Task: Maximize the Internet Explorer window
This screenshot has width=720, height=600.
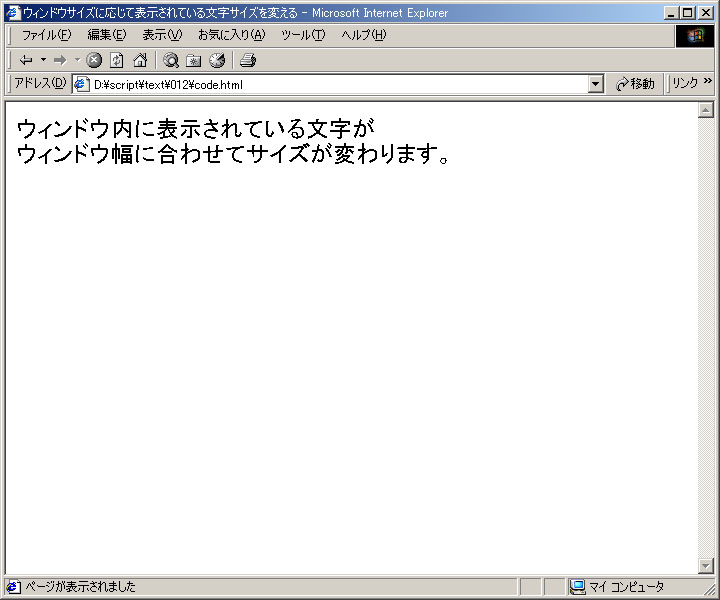Action: pos(687,13)
